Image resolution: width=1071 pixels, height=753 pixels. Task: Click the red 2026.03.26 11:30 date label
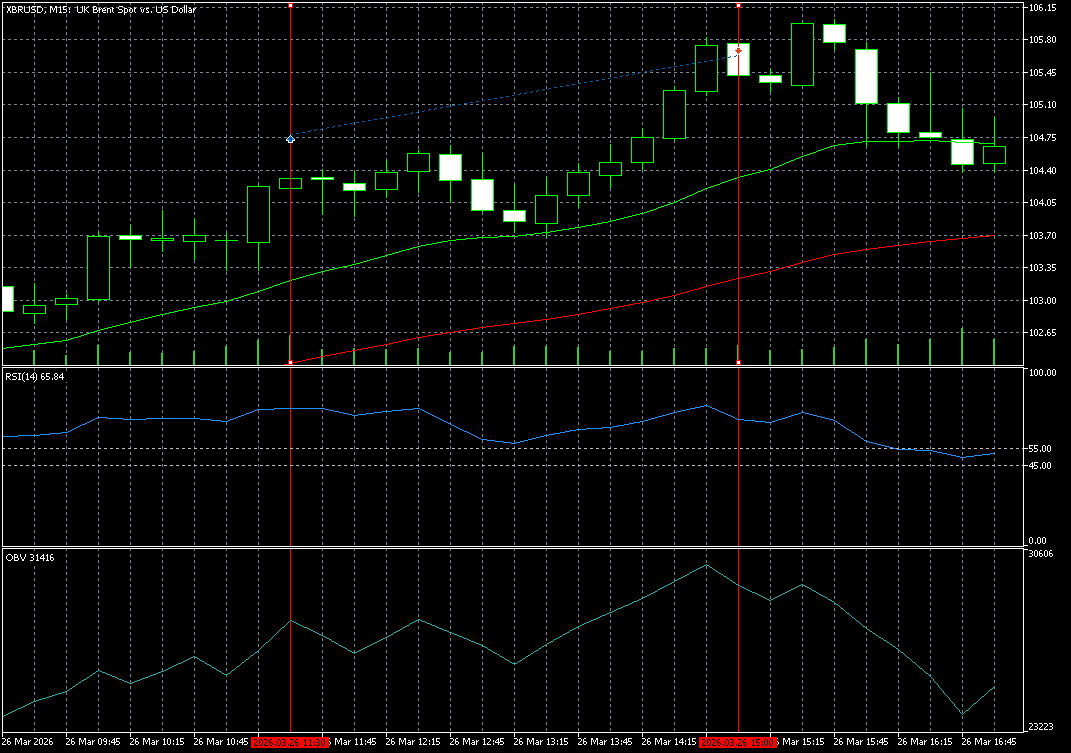290,742
